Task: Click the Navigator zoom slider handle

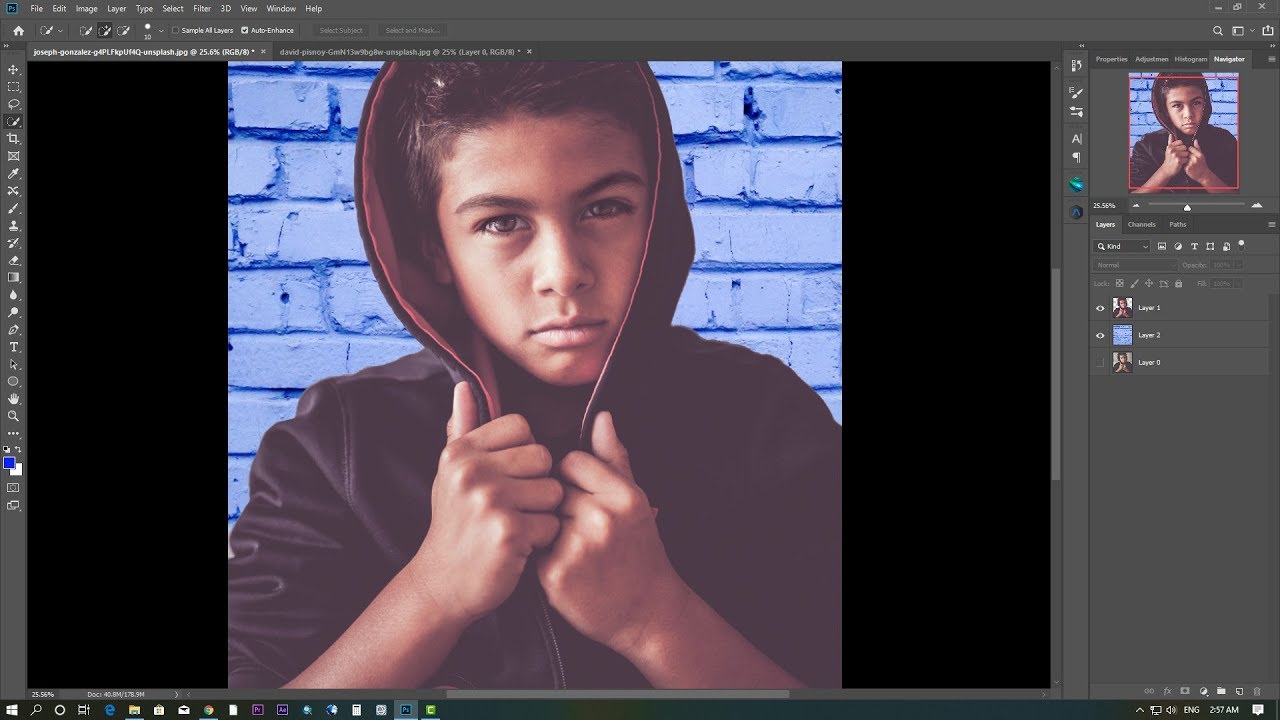Action: [1187, 207]
